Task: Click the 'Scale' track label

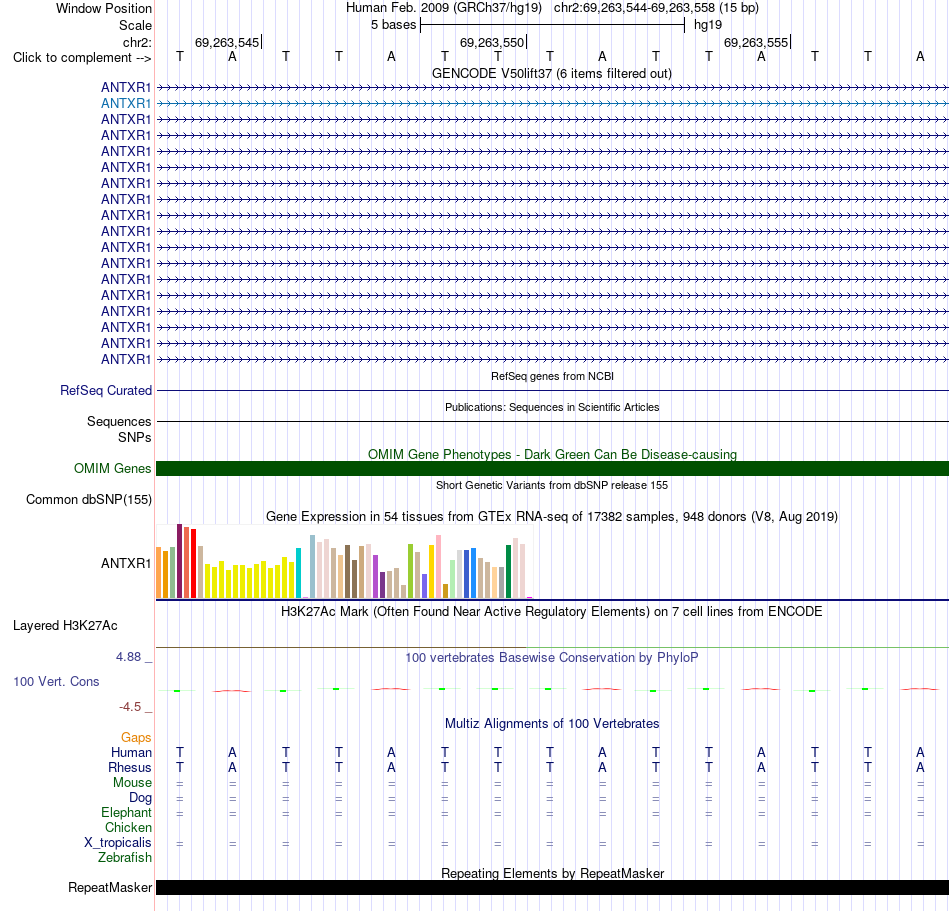Action: tap(135, 25)
